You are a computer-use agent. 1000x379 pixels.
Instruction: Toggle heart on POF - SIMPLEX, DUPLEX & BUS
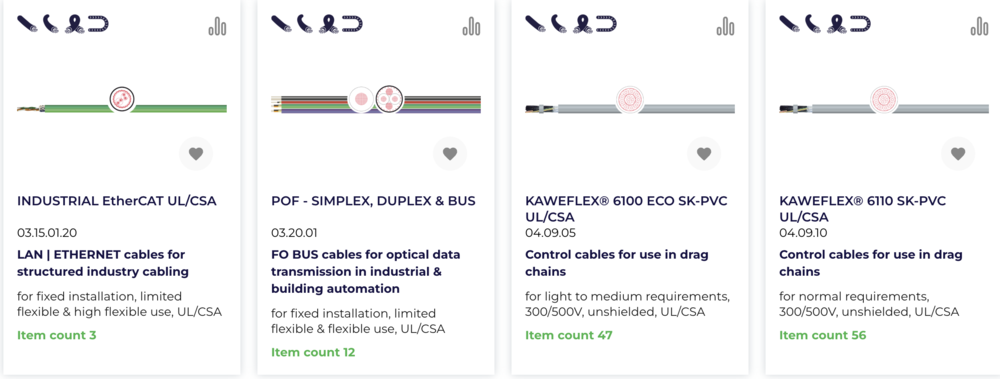450,154
